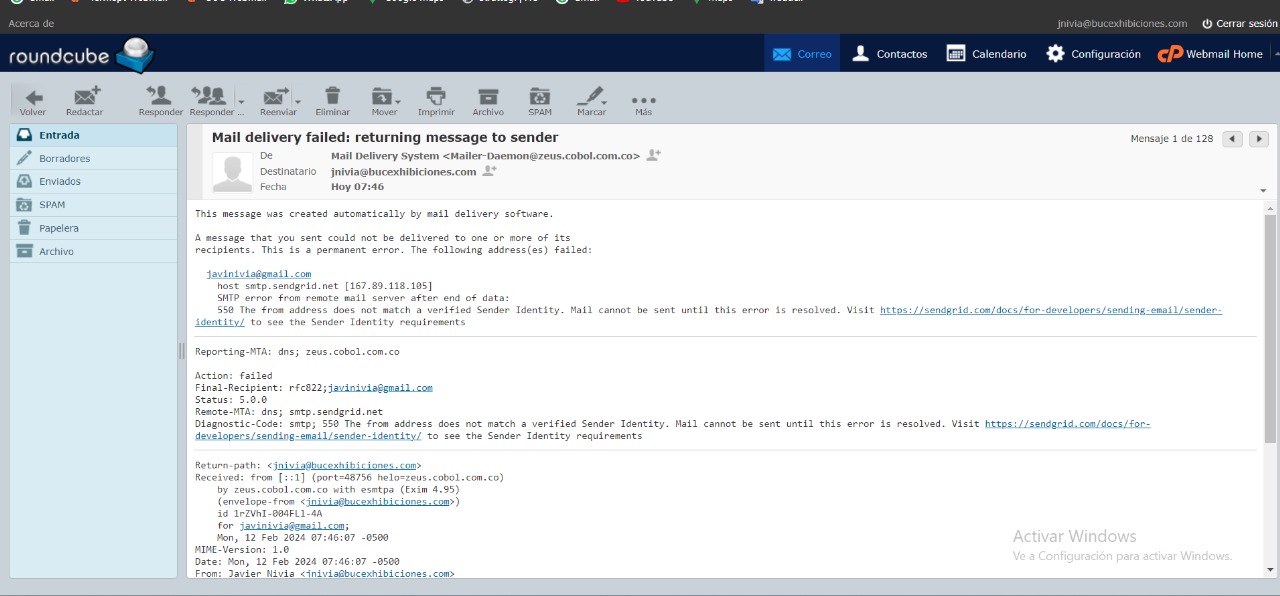1280x596 pixels.
Task: Add Mail Delivery System sender to contacts
Action: pos(653,155)
